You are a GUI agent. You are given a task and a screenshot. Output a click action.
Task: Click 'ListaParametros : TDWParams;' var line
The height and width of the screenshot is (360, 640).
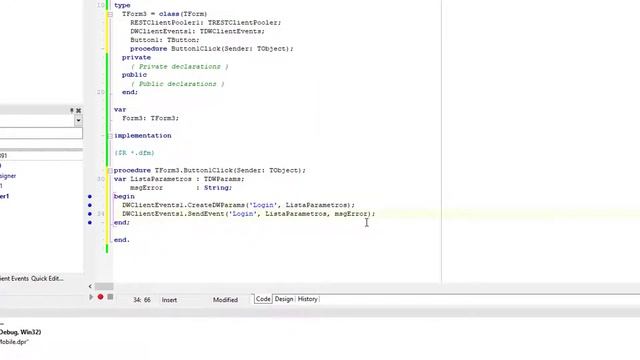click(187, 179)
